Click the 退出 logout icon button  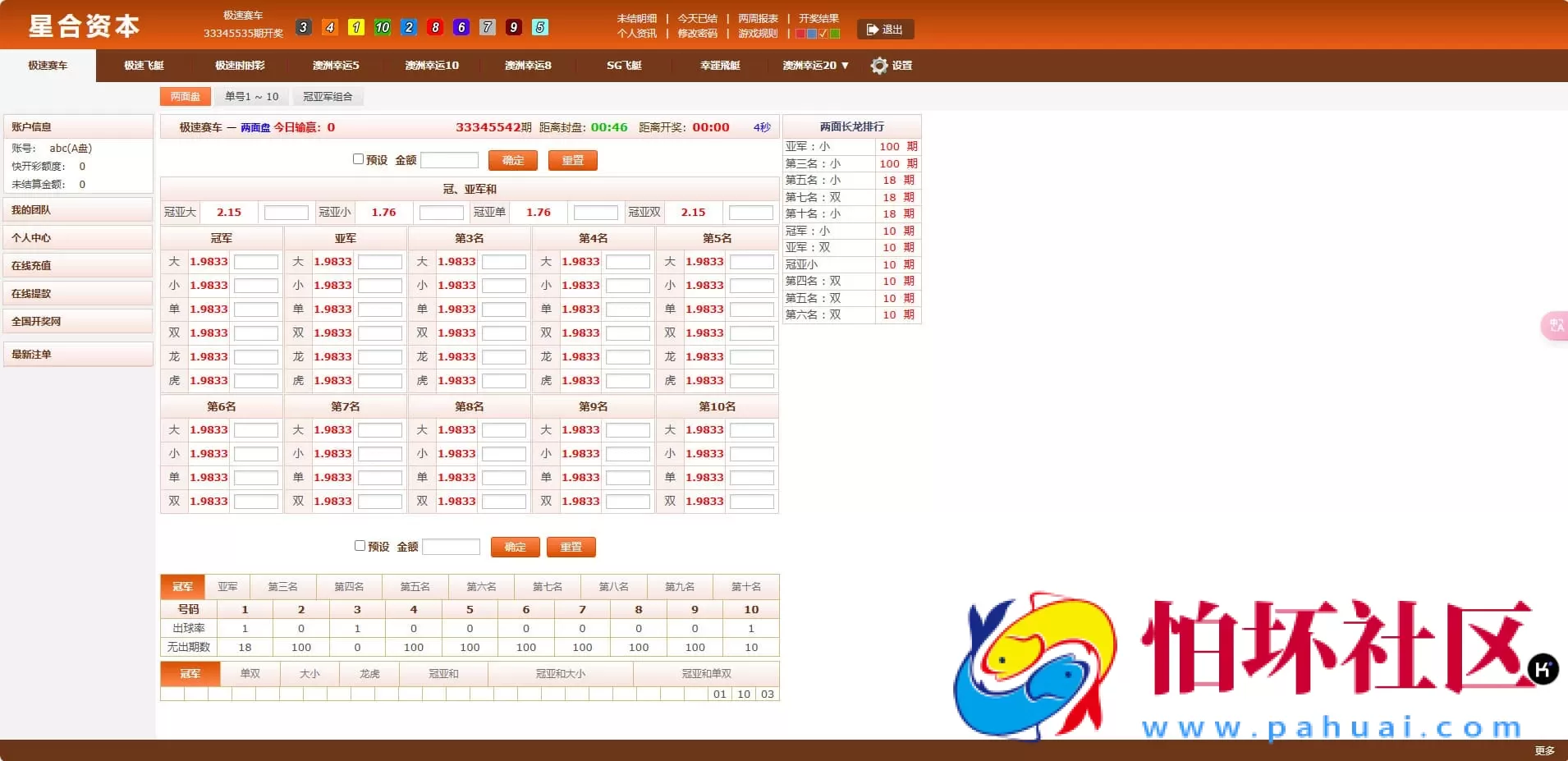885,30
